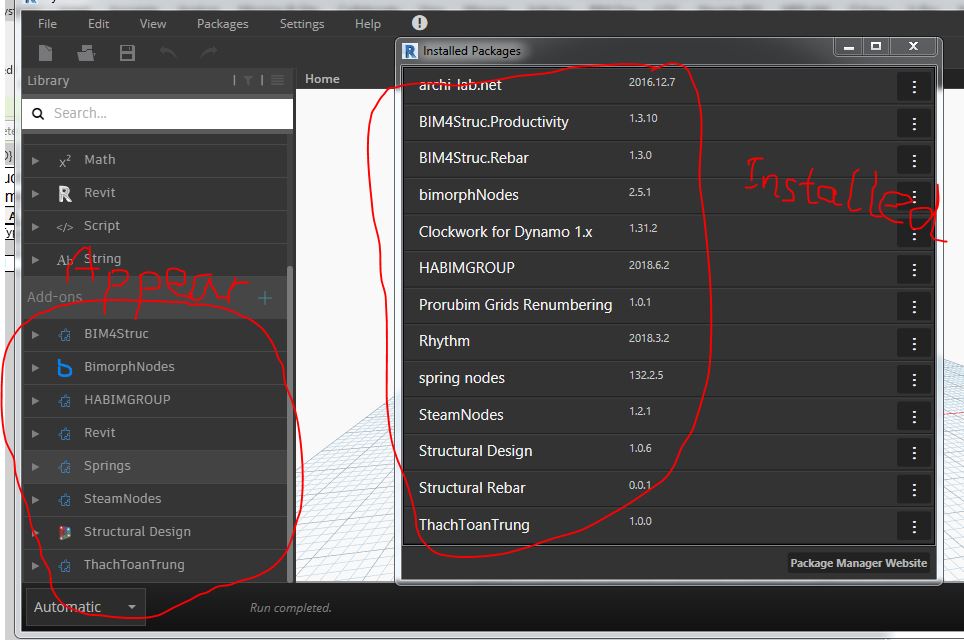This screenshot has width=964, height=640.
Task: Open options menu for archi-lab.net package
Action: pos(914,87)
